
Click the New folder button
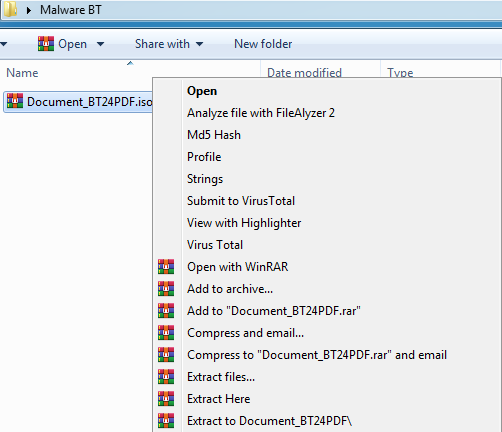(263, 44)
